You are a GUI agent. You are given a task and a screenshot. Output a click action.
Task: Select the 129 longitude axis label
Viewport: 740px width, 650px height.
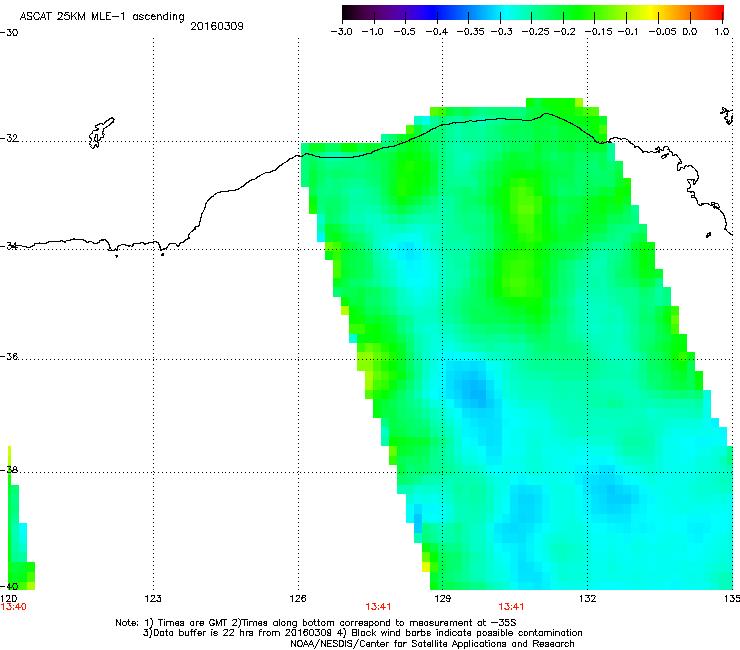pos(442,599)
